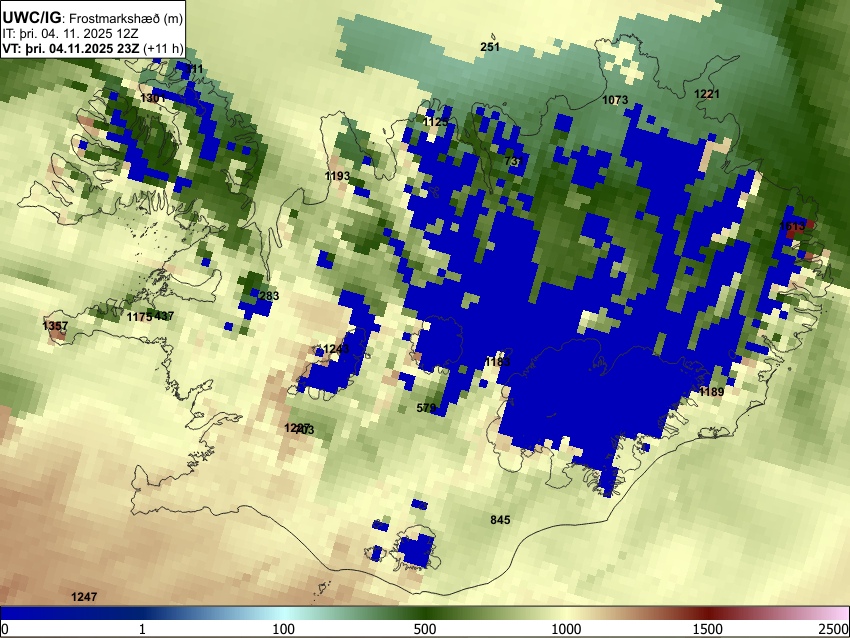Click the 'UWC/IG: Frostmarkshæð (m)' title text
The width and height of the screenshot is (850, 638).
[x=93, y=18]
